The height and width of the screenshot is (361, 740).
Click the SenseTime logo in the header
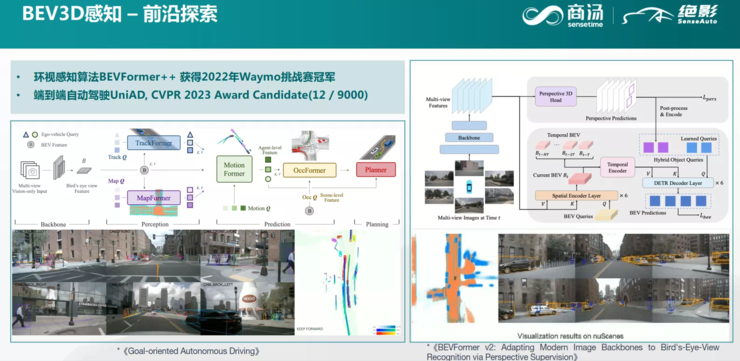point(563,15)
